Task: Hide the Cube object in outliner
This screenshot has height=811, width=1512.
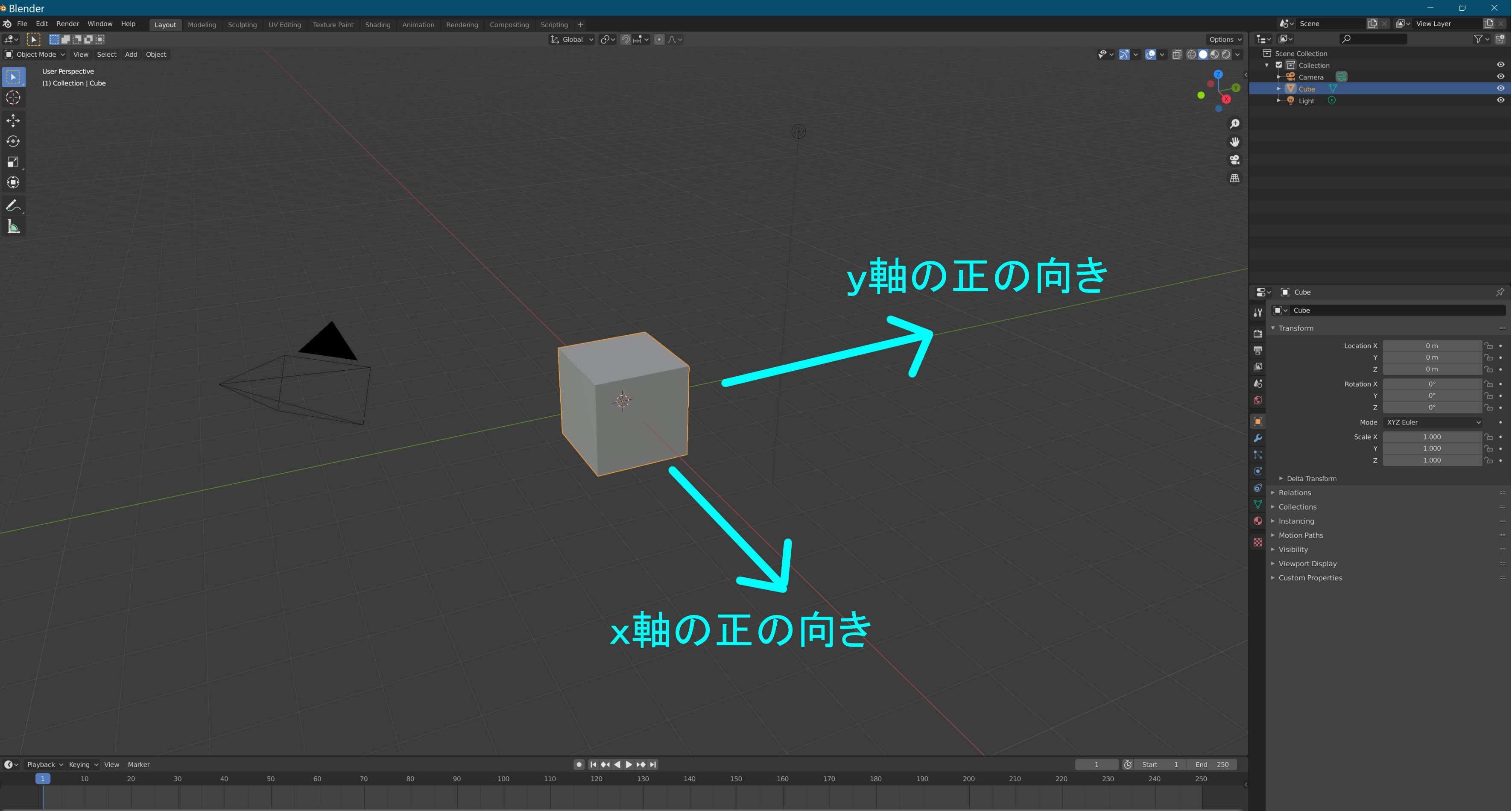Action: point(1500,89)
